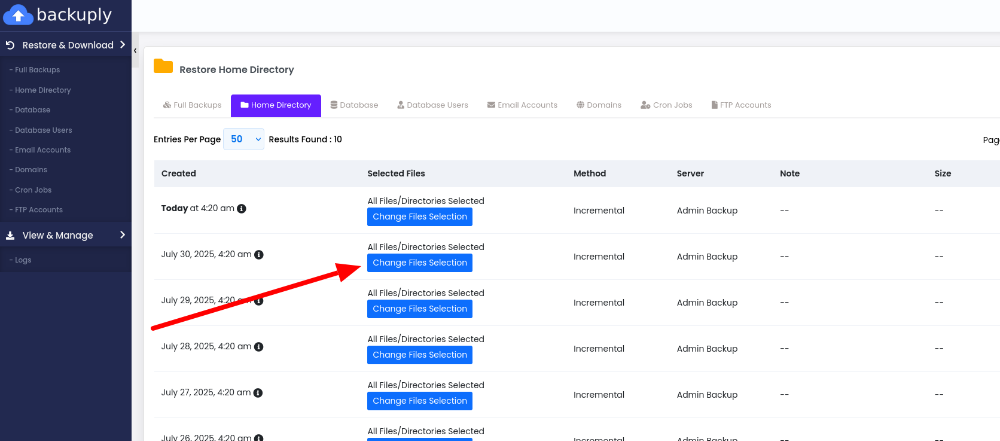Click the Created column header
1000x441 pixels.
(x=179, y=174)
